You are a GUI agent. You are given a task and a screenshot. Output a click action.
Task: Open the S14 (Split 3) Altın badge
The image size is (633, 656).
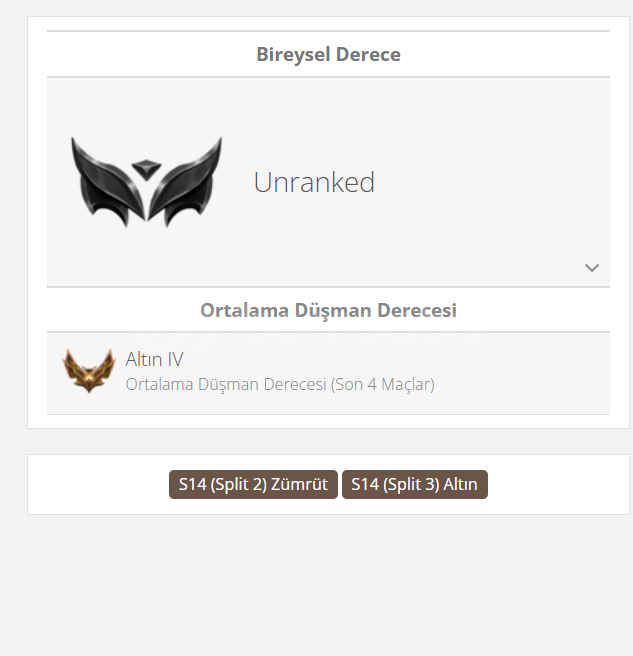click(415, 484)
